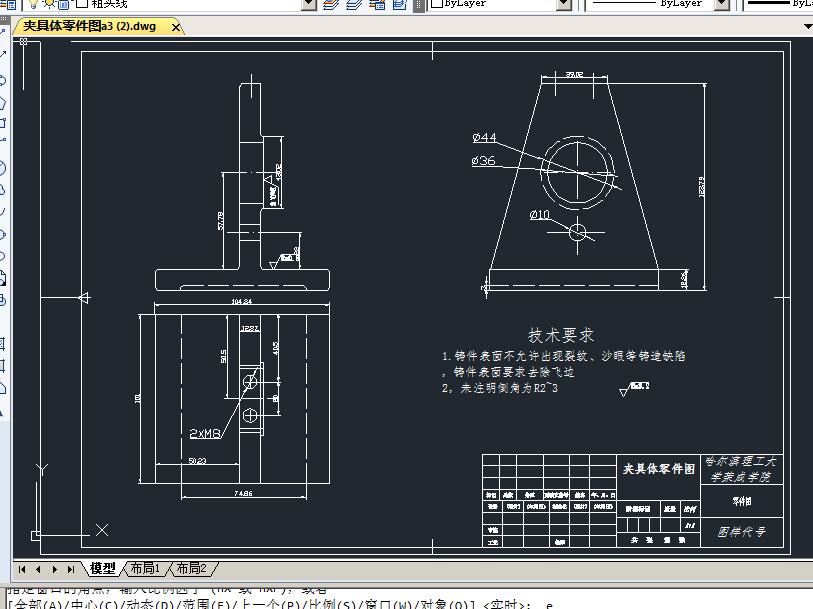
Task: Go to previous layout tab arrow
Action: coord(38,569)
